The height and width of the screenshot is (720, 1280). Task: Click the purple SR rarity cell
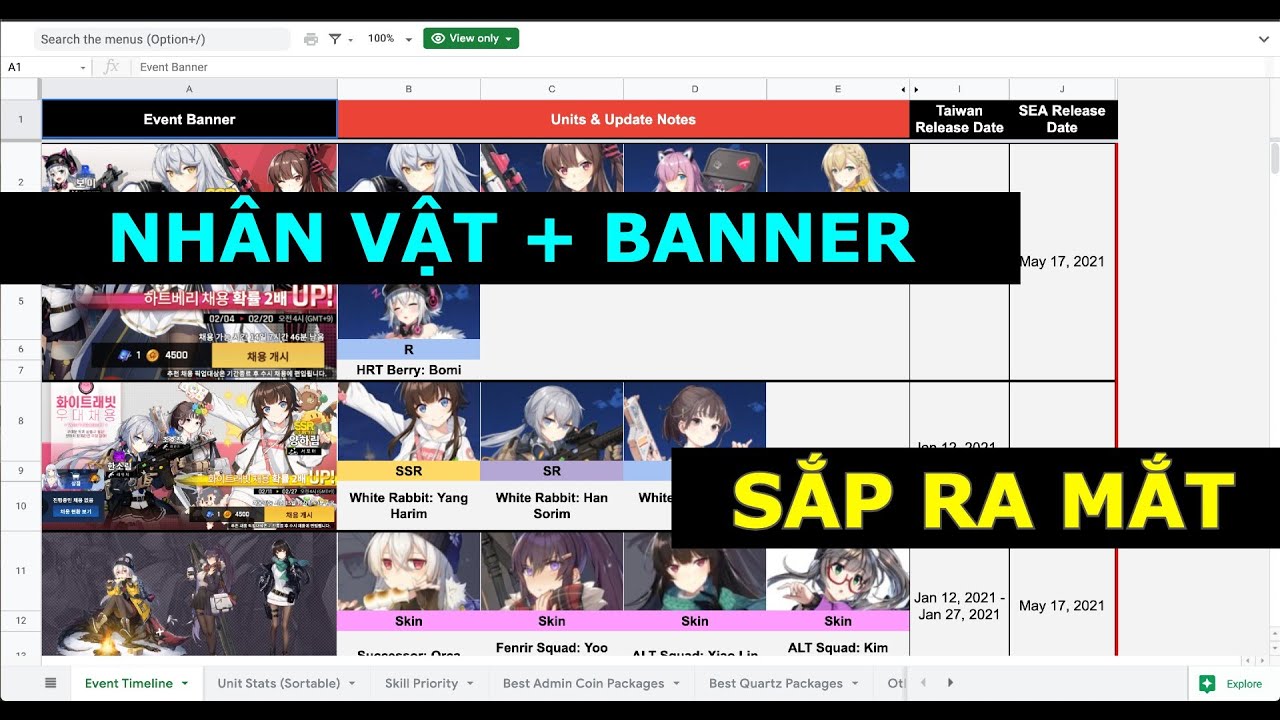click(552, 471)
